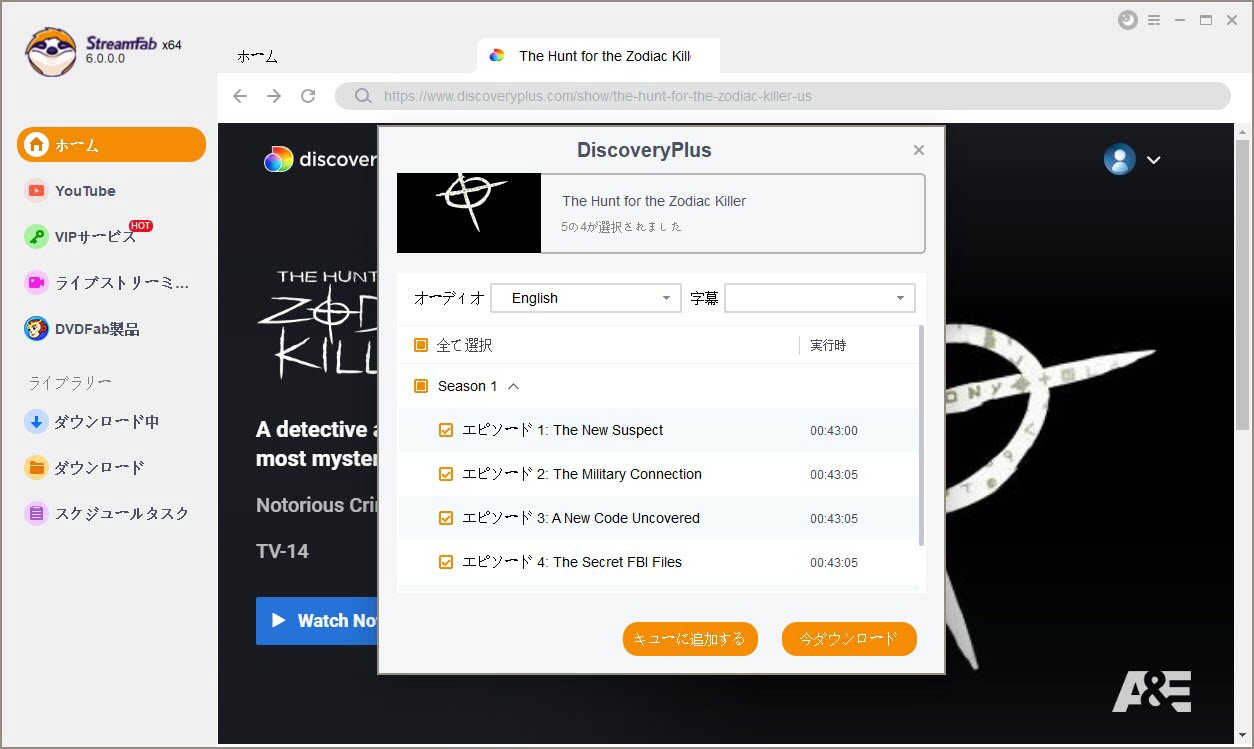Screen dimensions: 1254x749
Task: Click the clock icon in title bar
Action: [1127, 20]
